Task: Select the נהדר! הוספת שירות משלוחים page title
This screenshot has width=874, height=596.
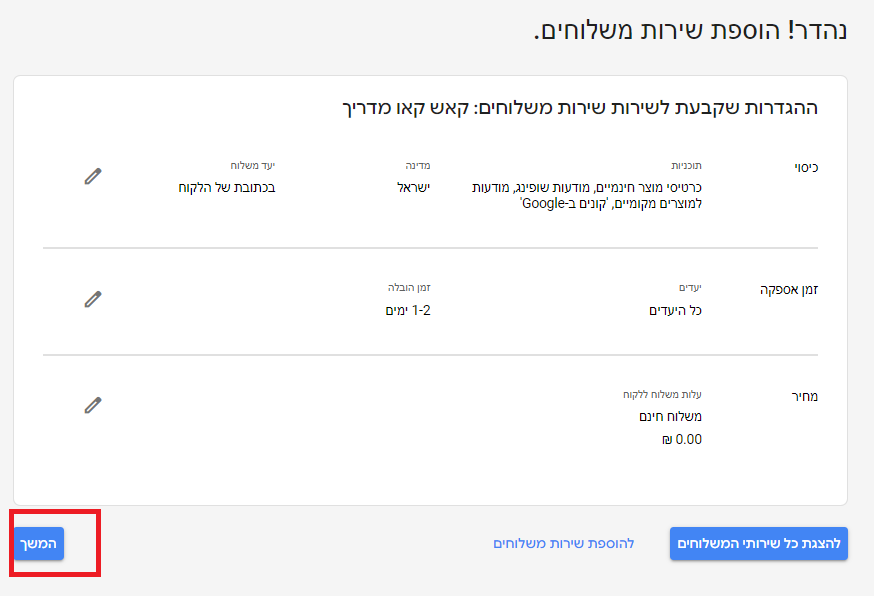Action: point(691,31)
